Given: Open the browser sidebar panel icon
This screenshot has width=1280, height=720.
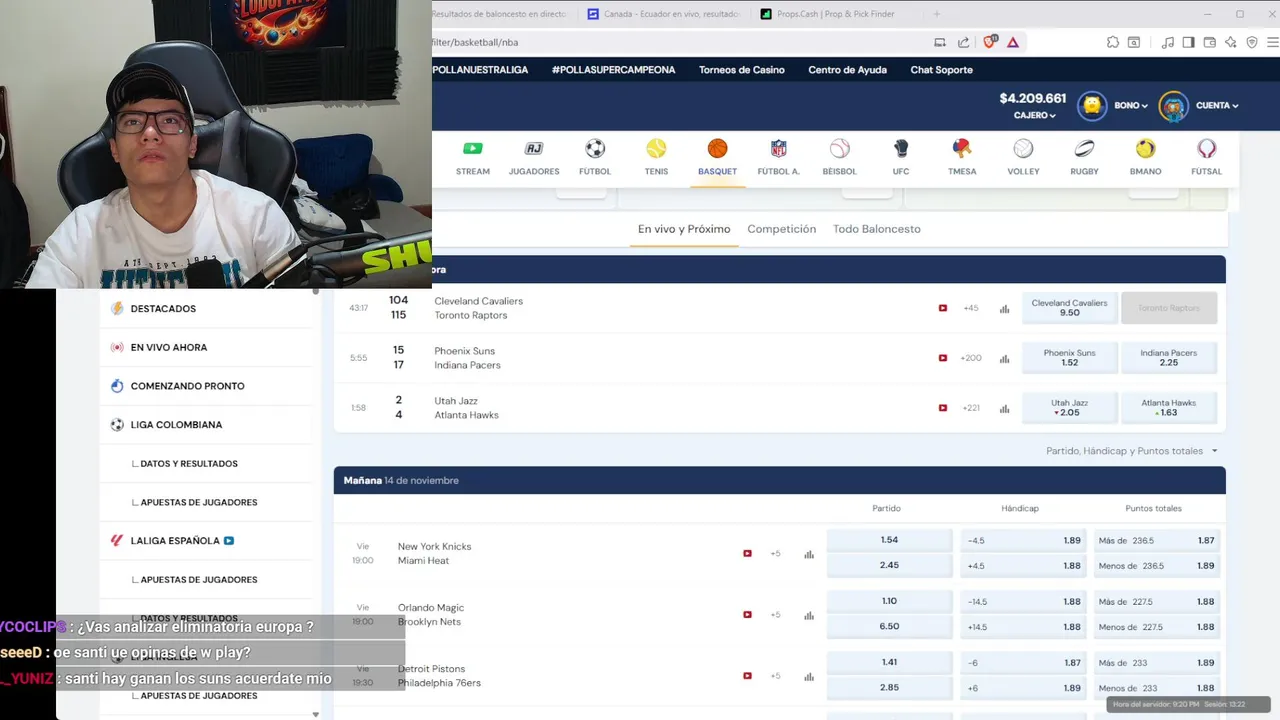Looking at the screenshot, I should coord(1188,42).
